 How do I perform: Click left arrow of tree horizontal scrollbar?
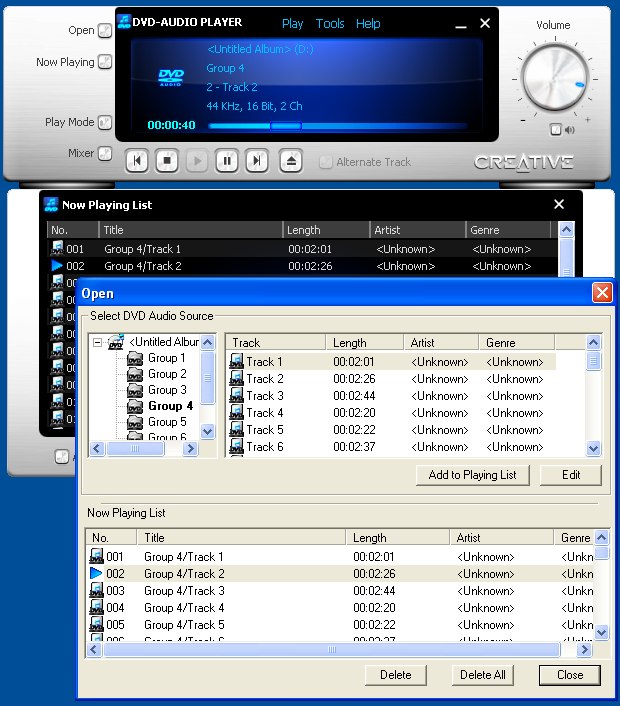click(97, 448)
